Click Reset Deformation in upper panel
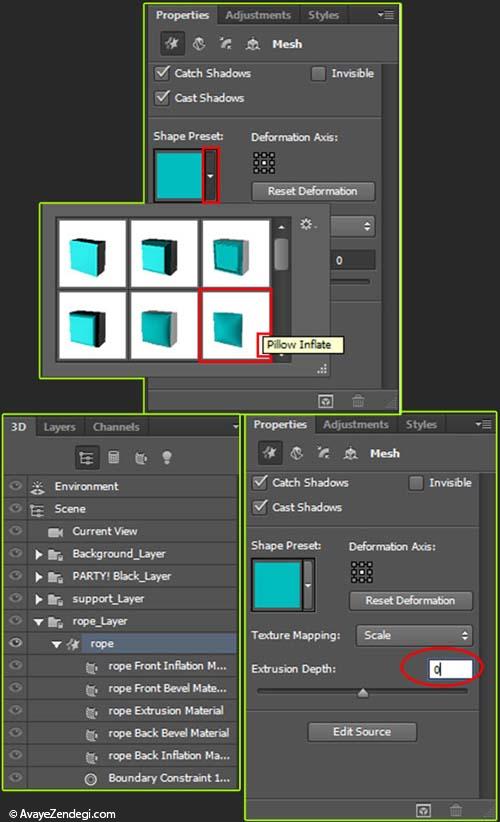Screen dimensions: 500x822 pos(313,191)
